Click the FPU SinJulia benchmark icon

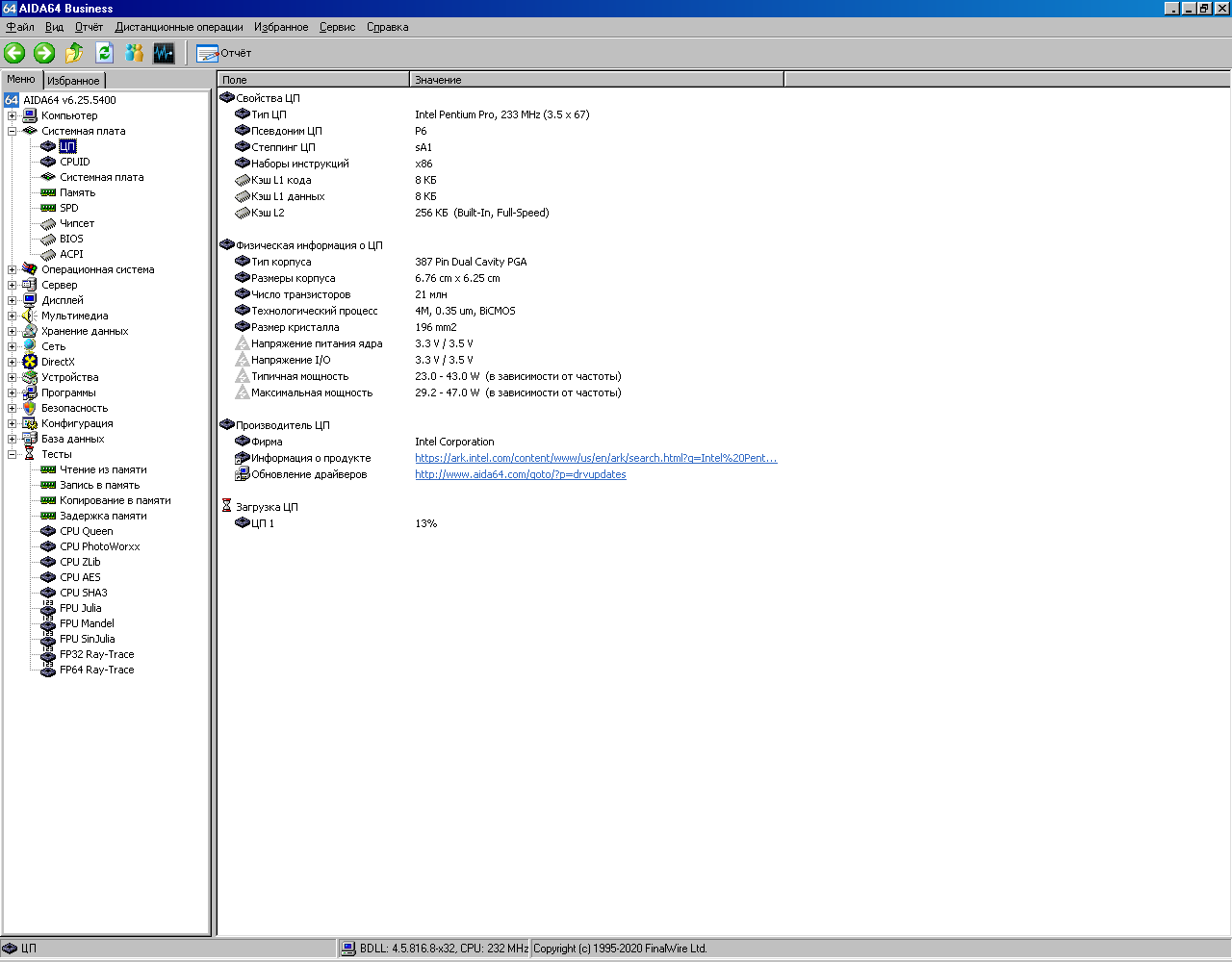(48, 639)
